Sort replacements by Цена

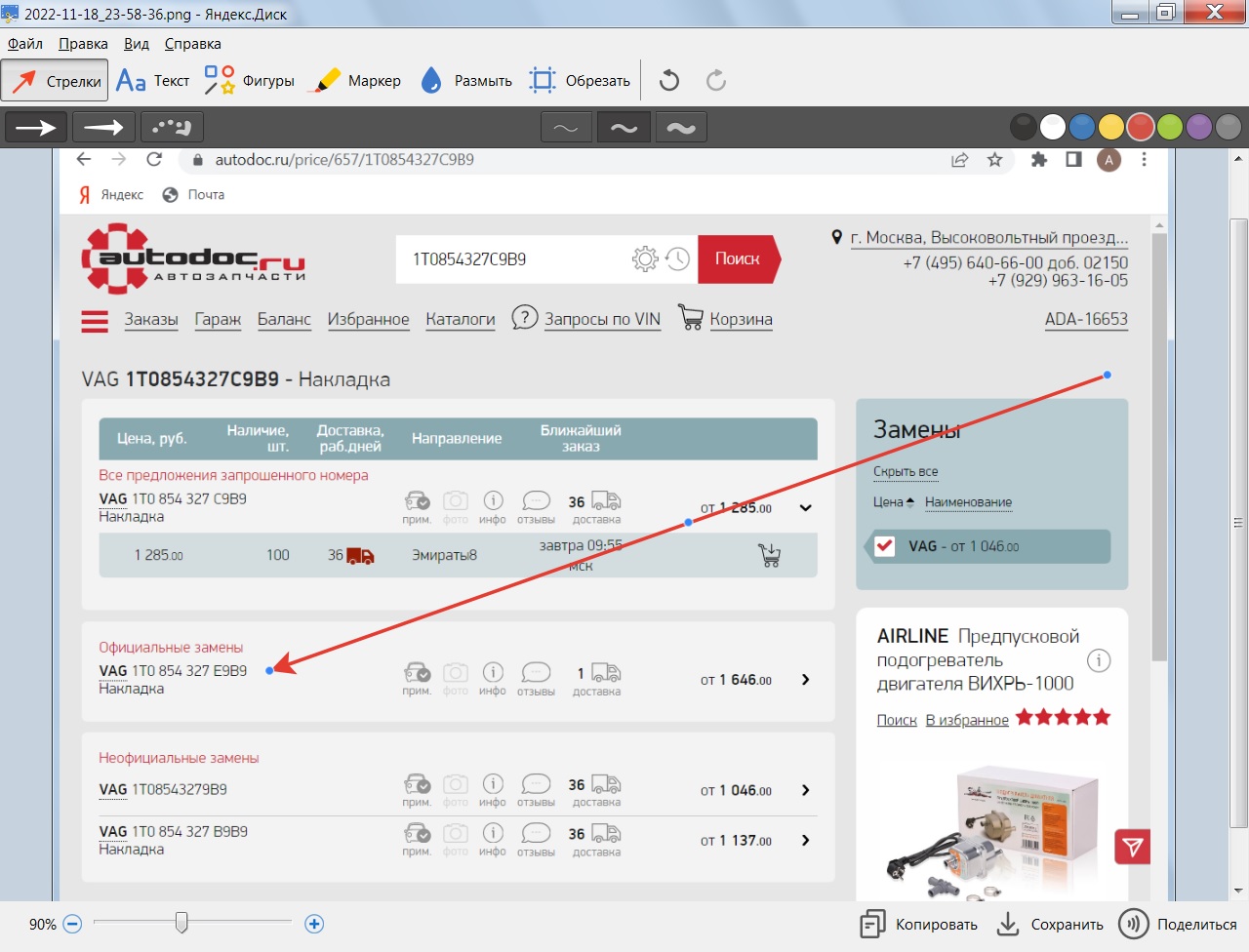(894, 501)
